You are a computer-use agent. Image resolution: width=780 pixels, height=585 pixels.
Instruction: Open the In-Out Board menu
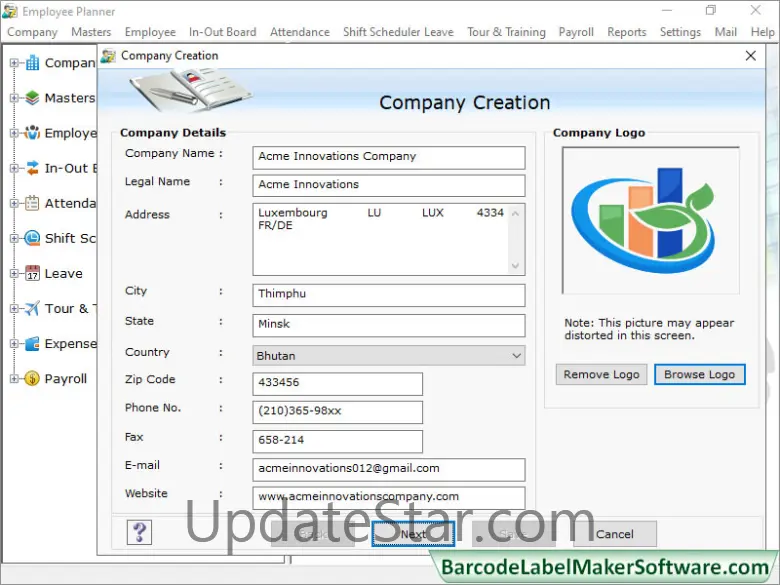tap(222, 32)
